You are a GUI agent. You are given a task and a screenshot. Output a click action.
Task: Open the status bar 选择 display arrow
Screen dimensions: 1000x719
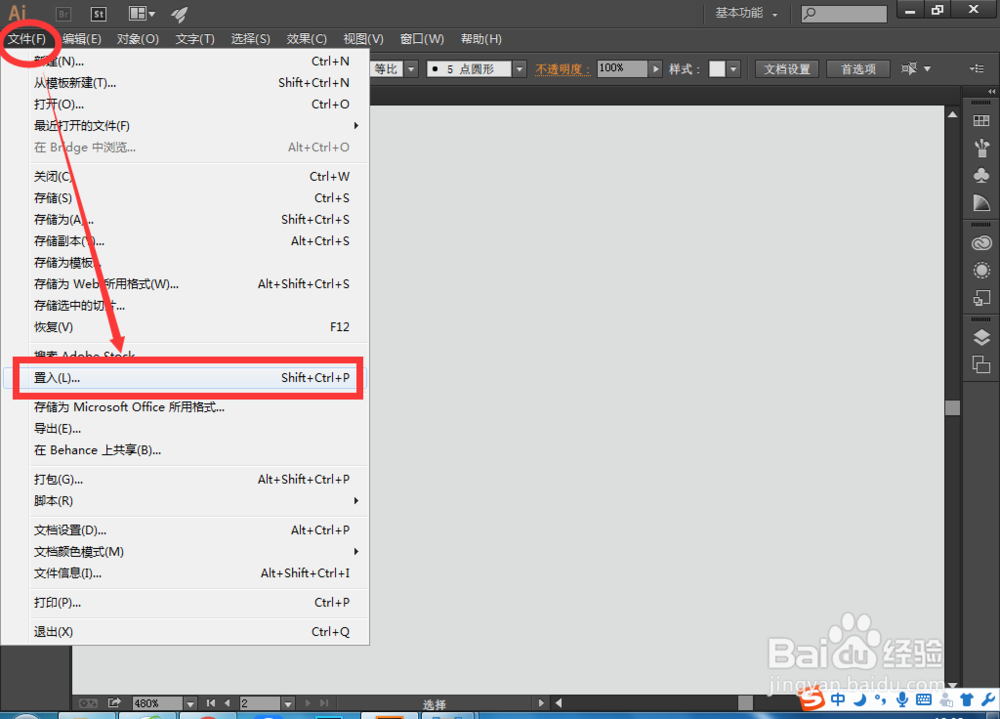click(541, 703)
